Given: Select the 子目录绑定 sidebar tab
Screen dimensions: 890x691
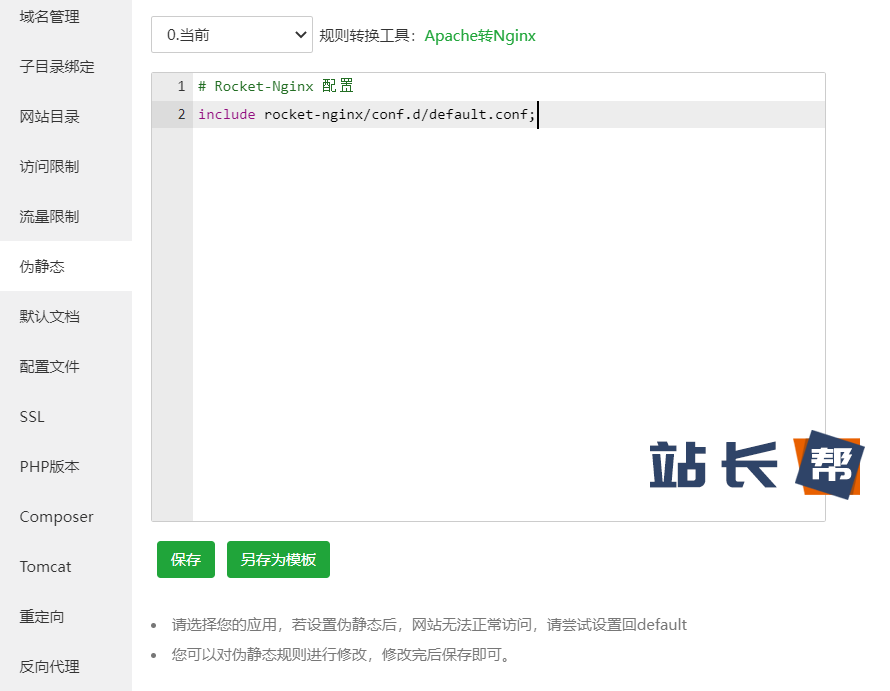Looking at the screenshot, I should pos(57,67).
